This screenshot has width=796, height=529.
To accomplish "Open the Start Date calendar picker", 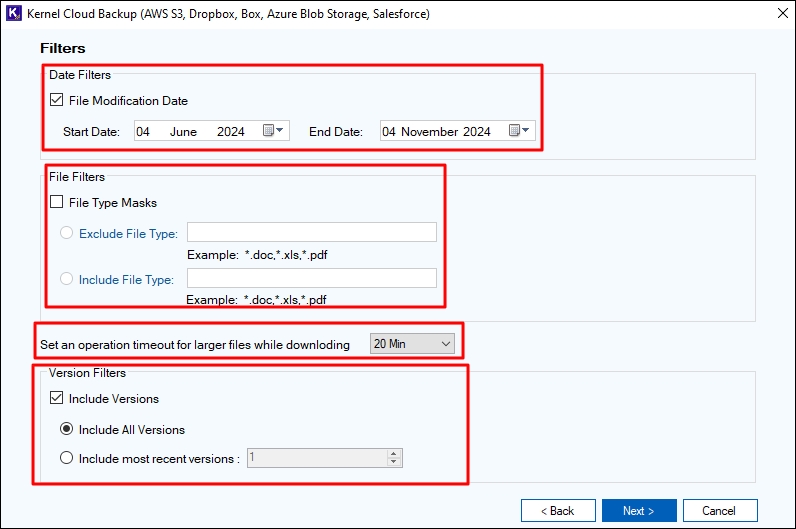I will (x=273, y=130).
